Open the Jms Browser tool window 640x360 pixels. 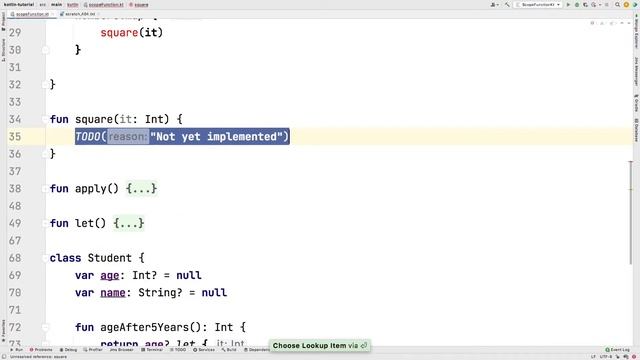(121, 350)
